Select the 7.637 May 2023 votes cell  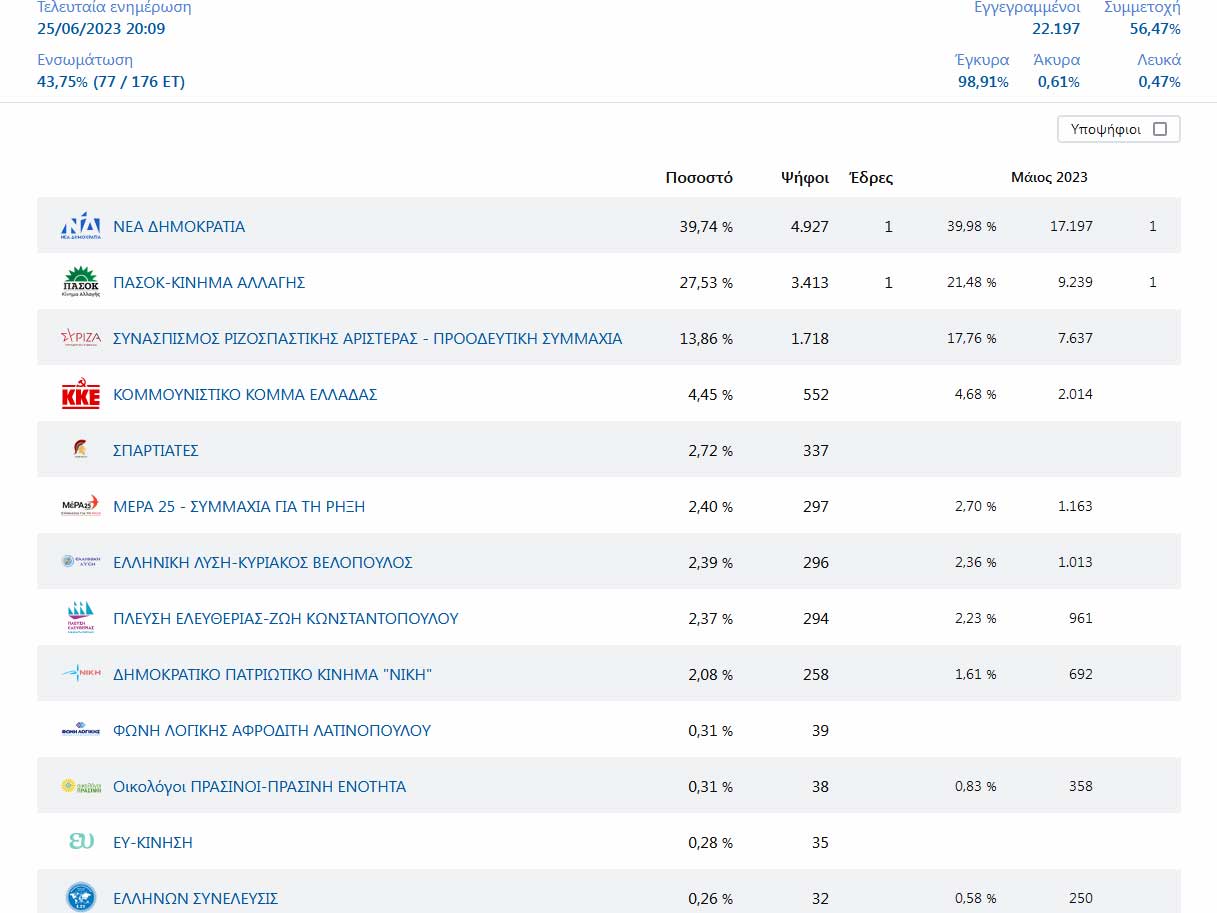pos(1075,339)
